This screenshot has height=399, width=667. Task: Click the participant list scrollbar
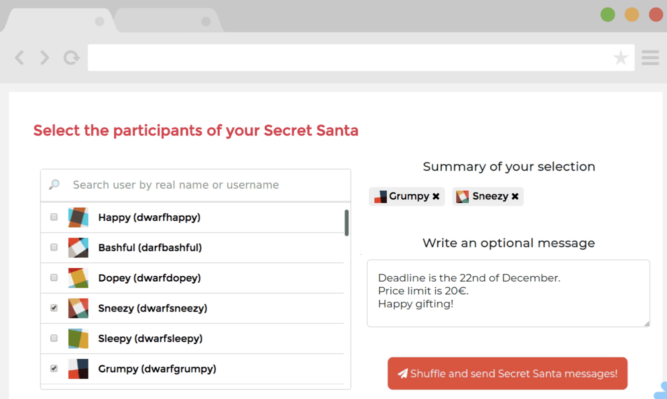[x=347, y=222]
